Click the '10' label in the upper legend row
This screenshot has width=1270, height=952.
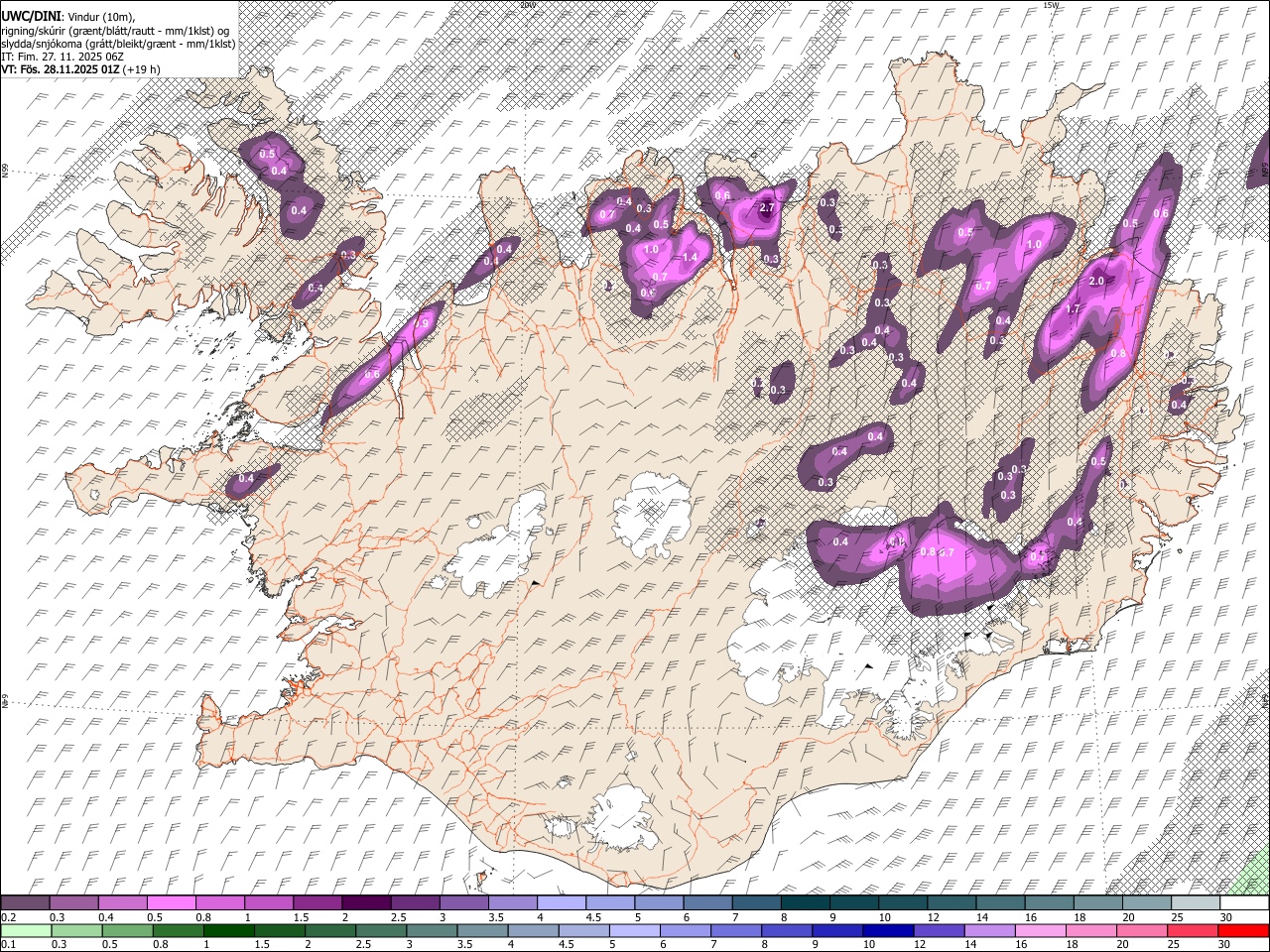pos(884,917)
